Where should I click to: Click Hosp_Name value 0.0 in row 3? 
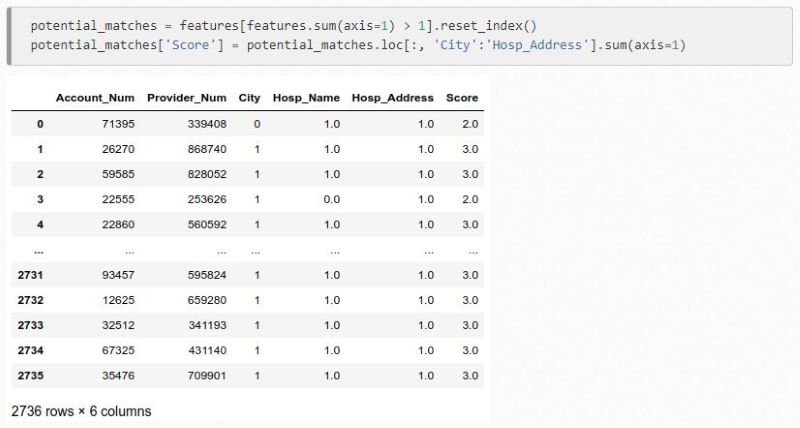[x=332, y=199]
